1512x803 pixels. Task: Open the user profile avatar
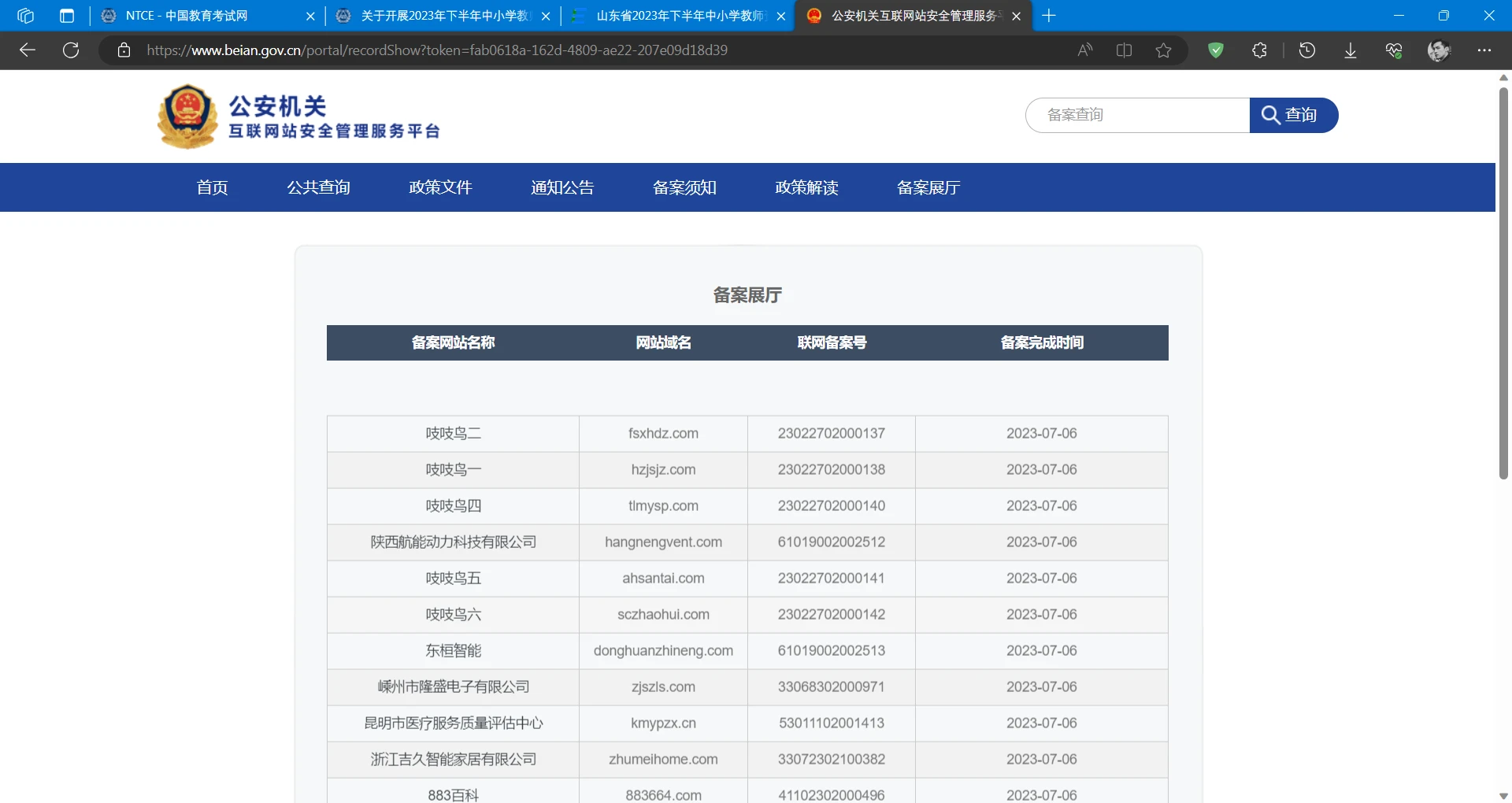(1439, 50)
